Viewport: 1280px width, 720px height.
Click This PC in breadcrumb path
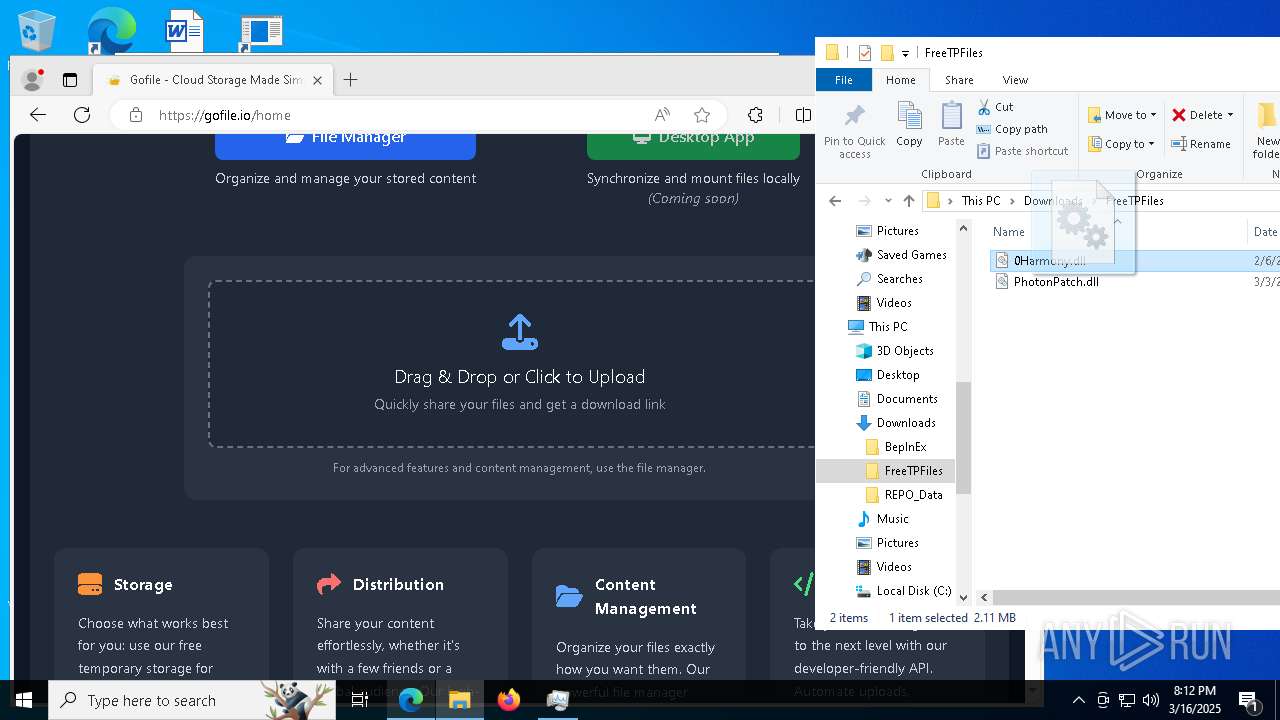coord(981,201)
